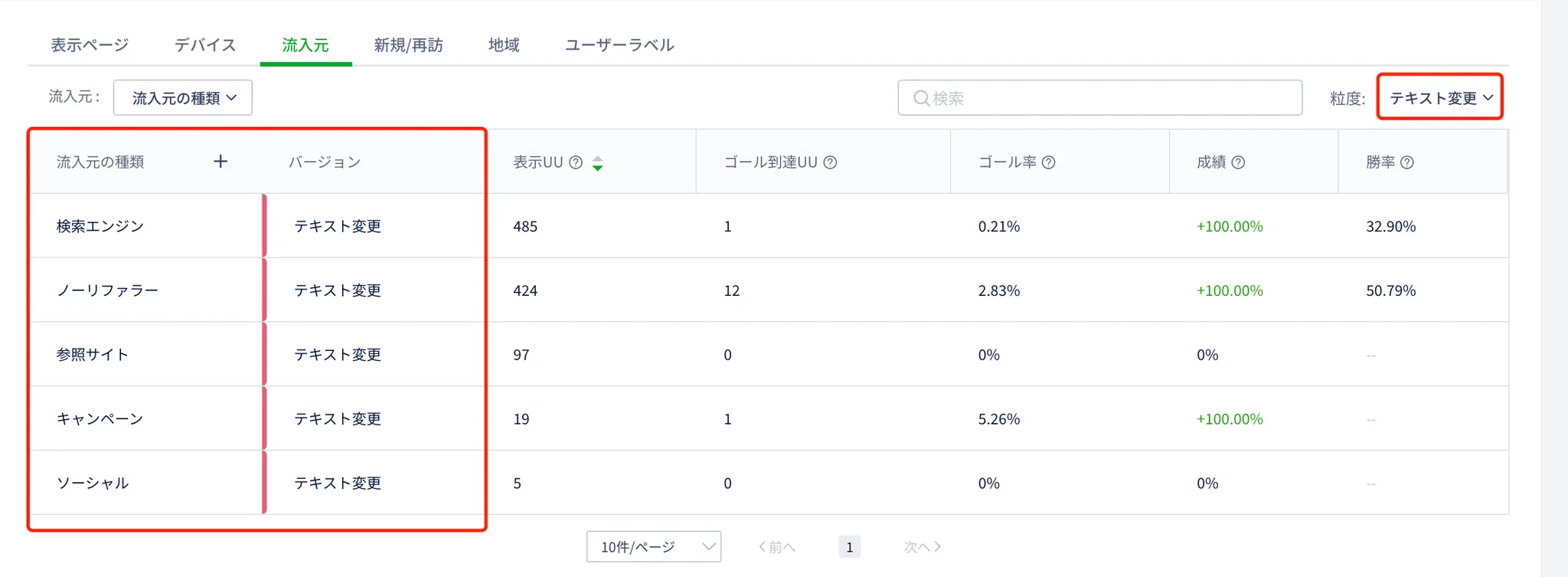
Task: Go to the ユーザーラベル tab
Action: click(x=619, y=45)
